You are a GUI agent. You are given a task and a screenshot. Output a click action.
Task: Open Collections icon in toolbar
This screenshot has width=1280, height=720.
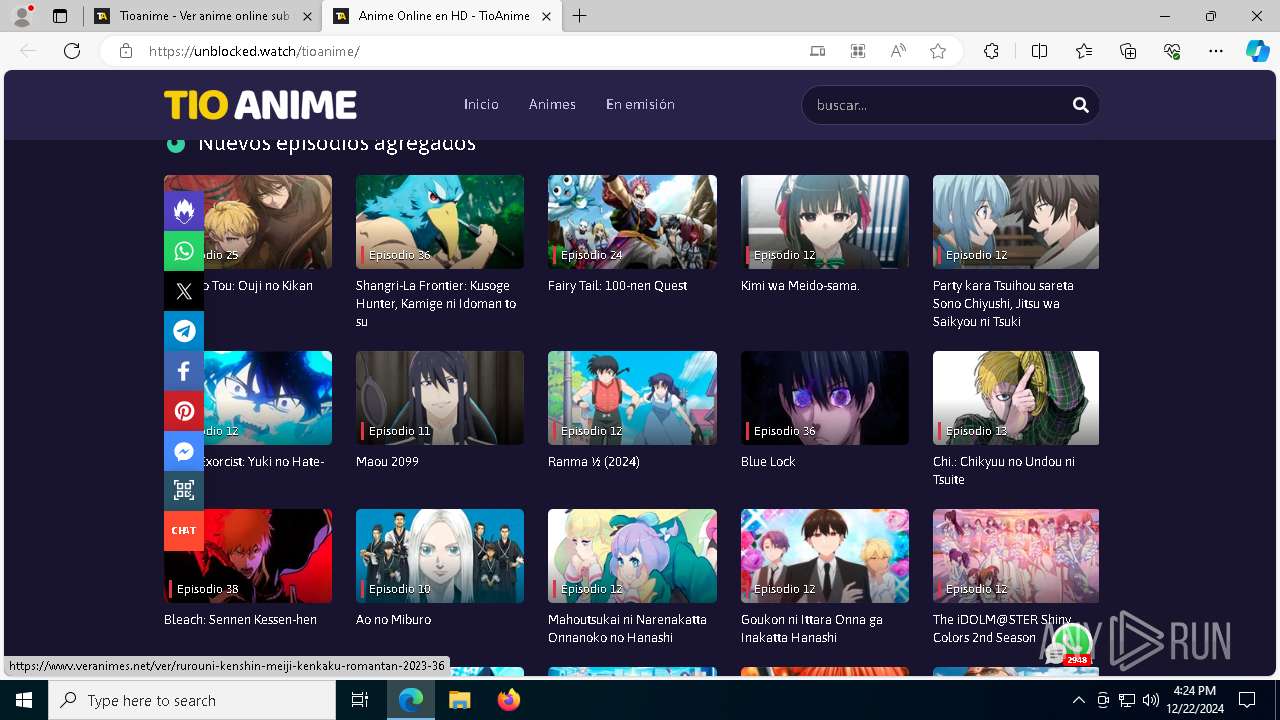coord(1128,51)
